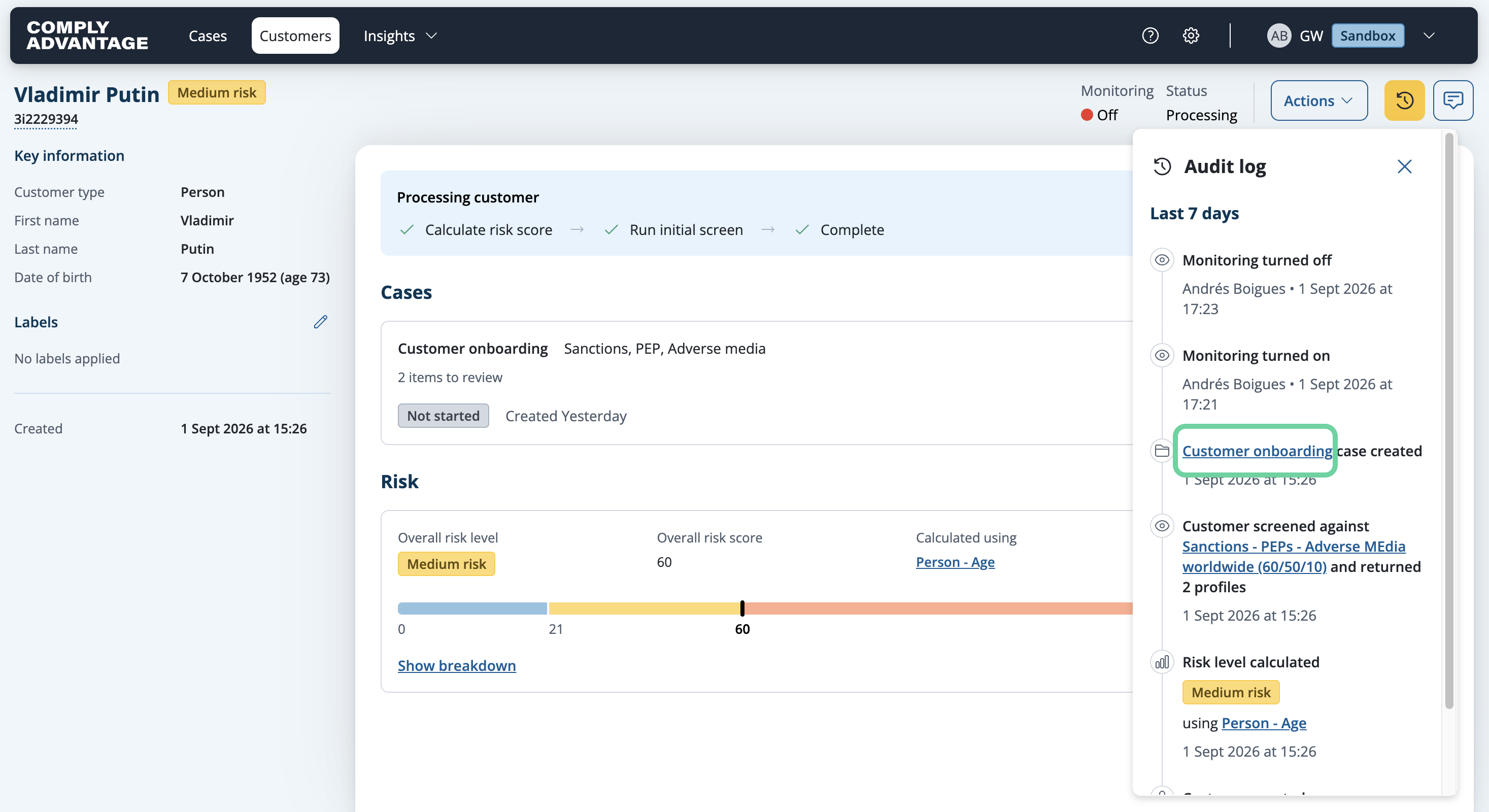Open the Actions dropdown
Viewport: 1489px width, 812px height.
(1318, 100)
